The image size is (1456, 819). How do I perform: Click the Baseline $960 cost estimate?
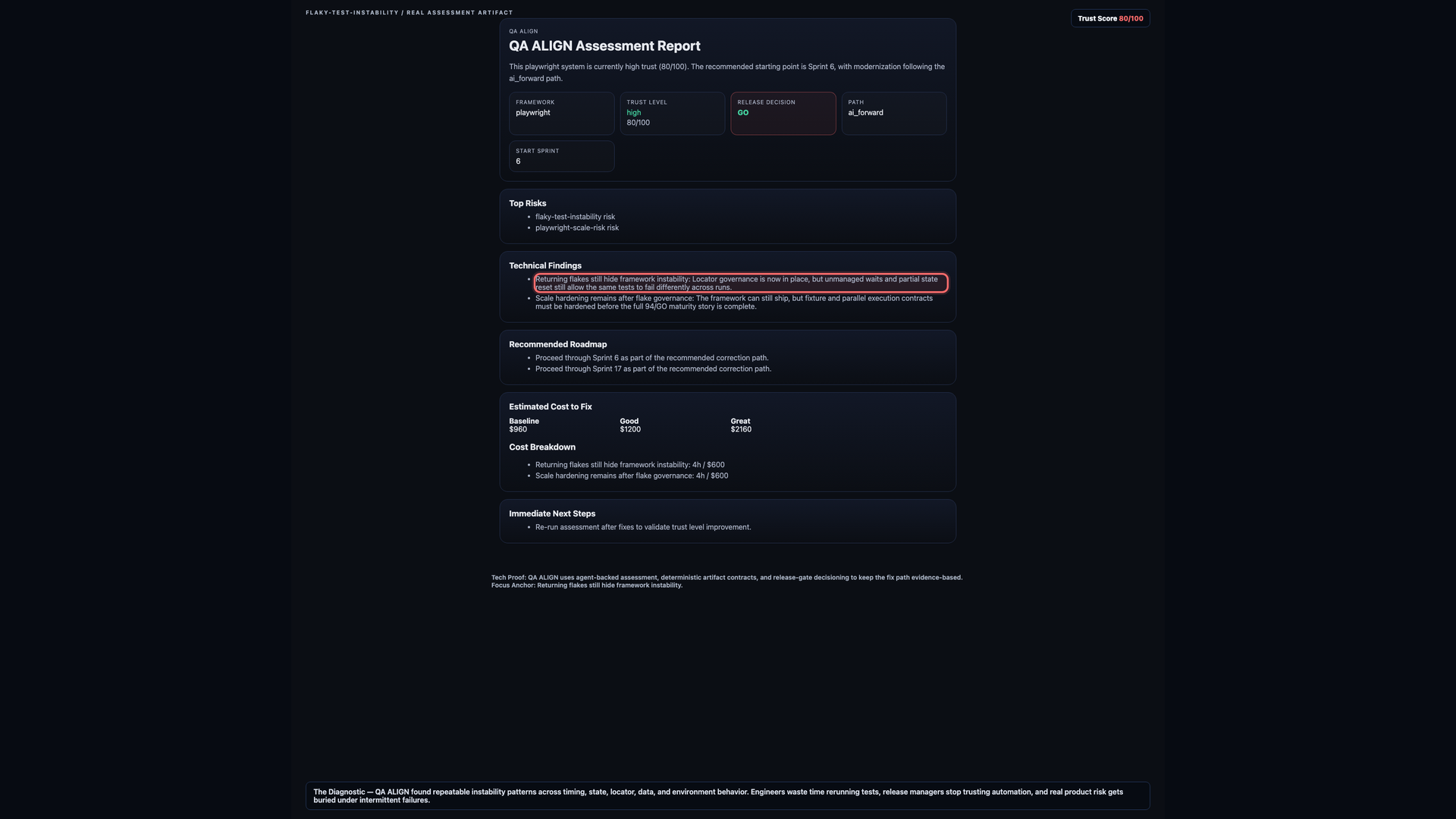coord(524,425)
